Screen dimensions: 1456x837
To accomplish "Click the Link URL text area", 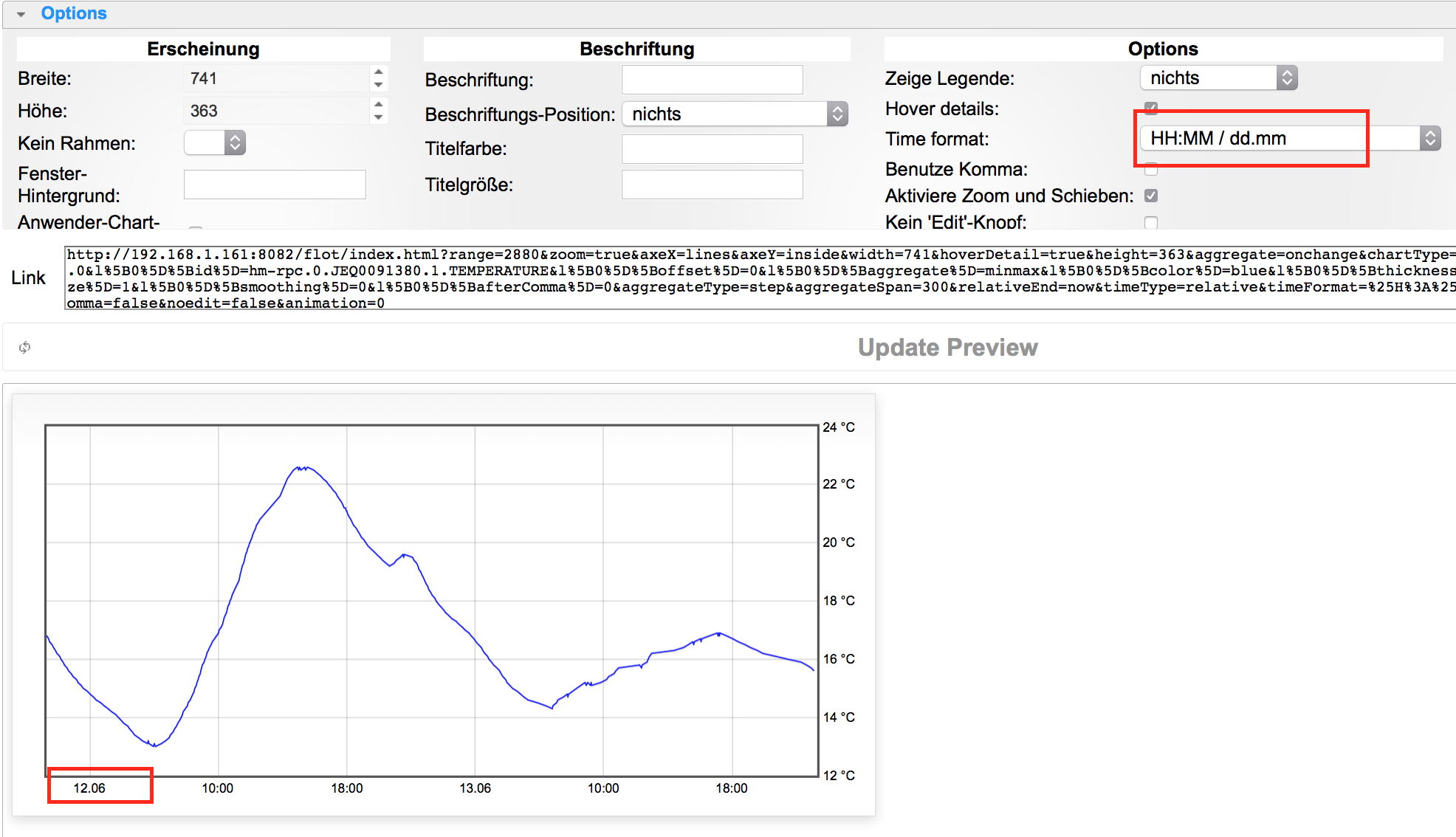I will coord(760,278).
